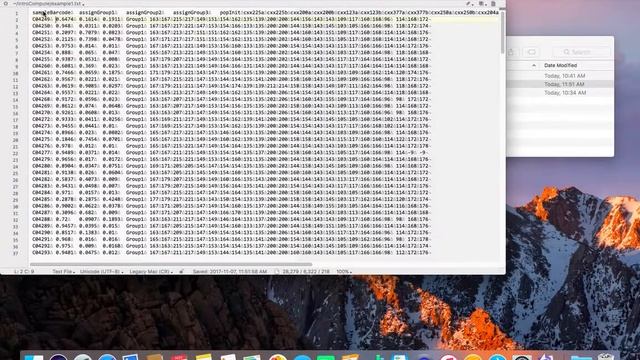
Task: Click the barcode C04280
Action: [42, 166]
